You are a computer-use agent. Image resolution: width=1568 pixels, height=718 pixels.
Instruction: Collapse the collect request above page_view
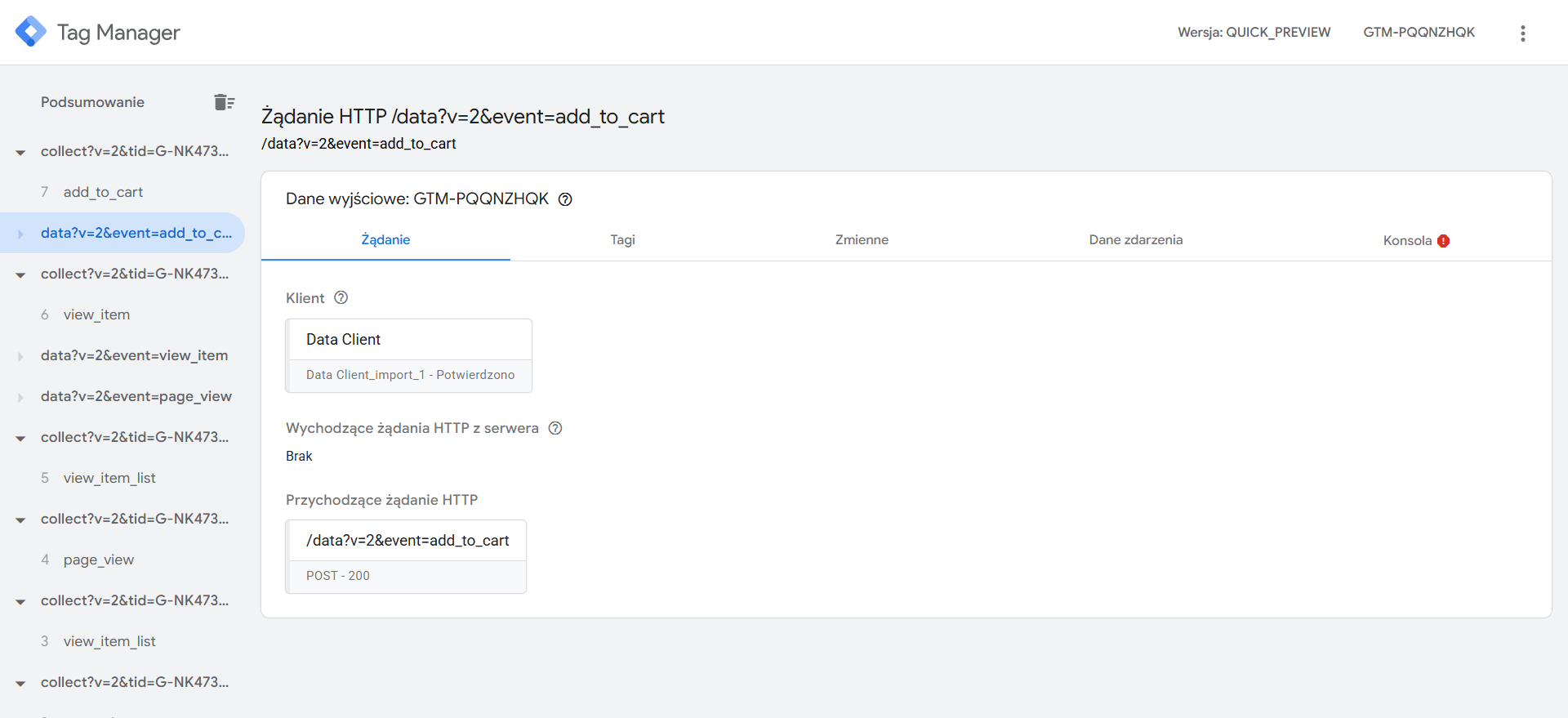point(20,520)
